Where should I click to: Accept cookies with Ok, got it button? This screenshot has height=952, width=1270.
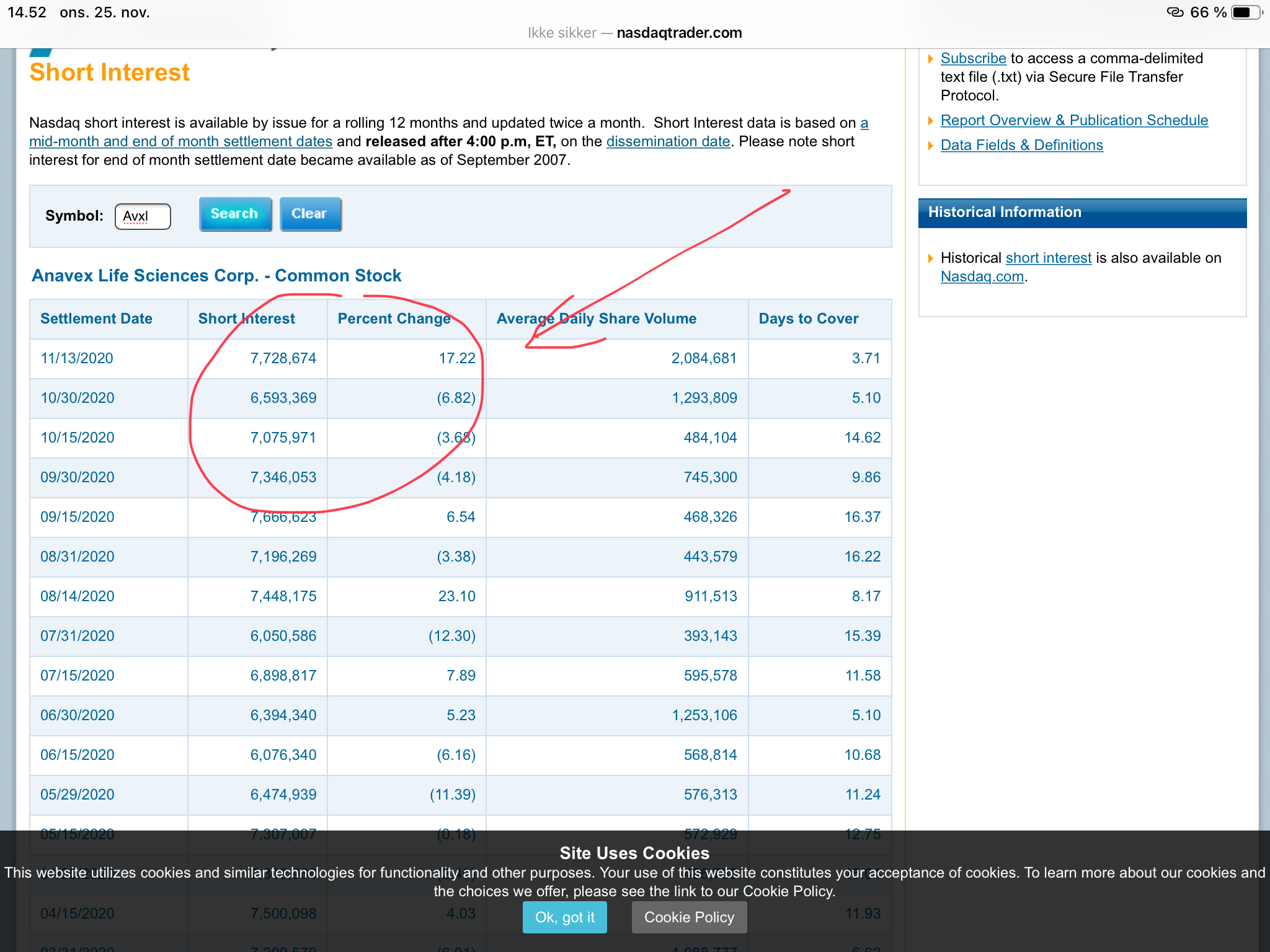tap(564, 917)
